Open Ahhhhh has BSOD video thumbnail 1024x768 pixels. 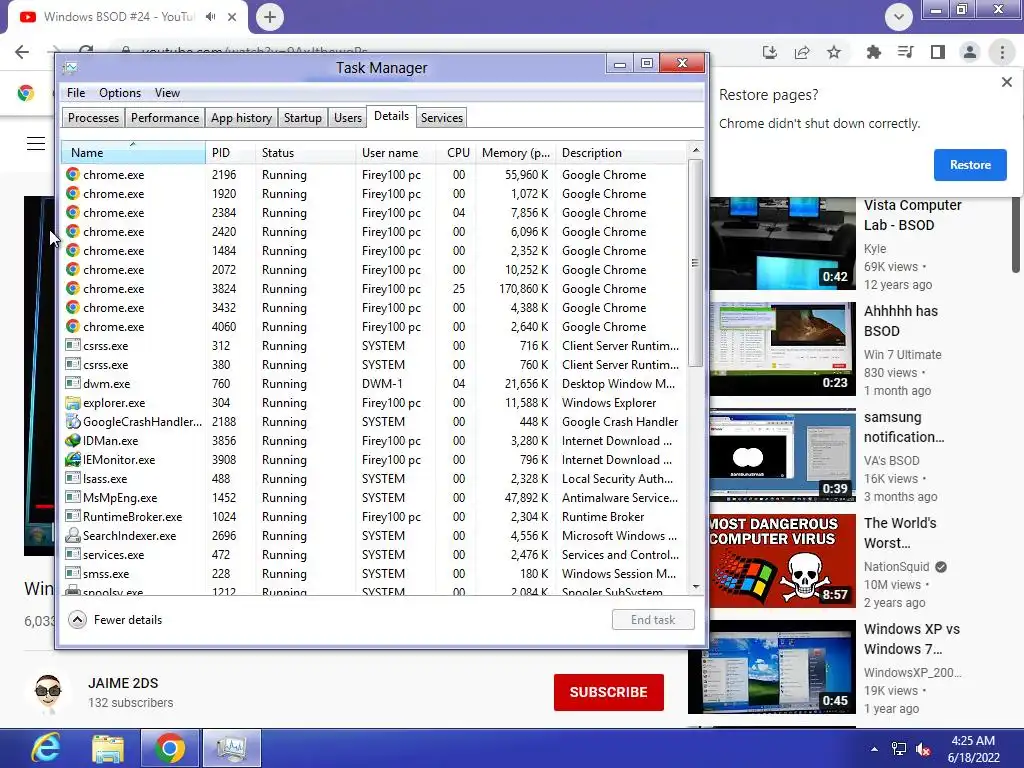[x=782, y=349]
